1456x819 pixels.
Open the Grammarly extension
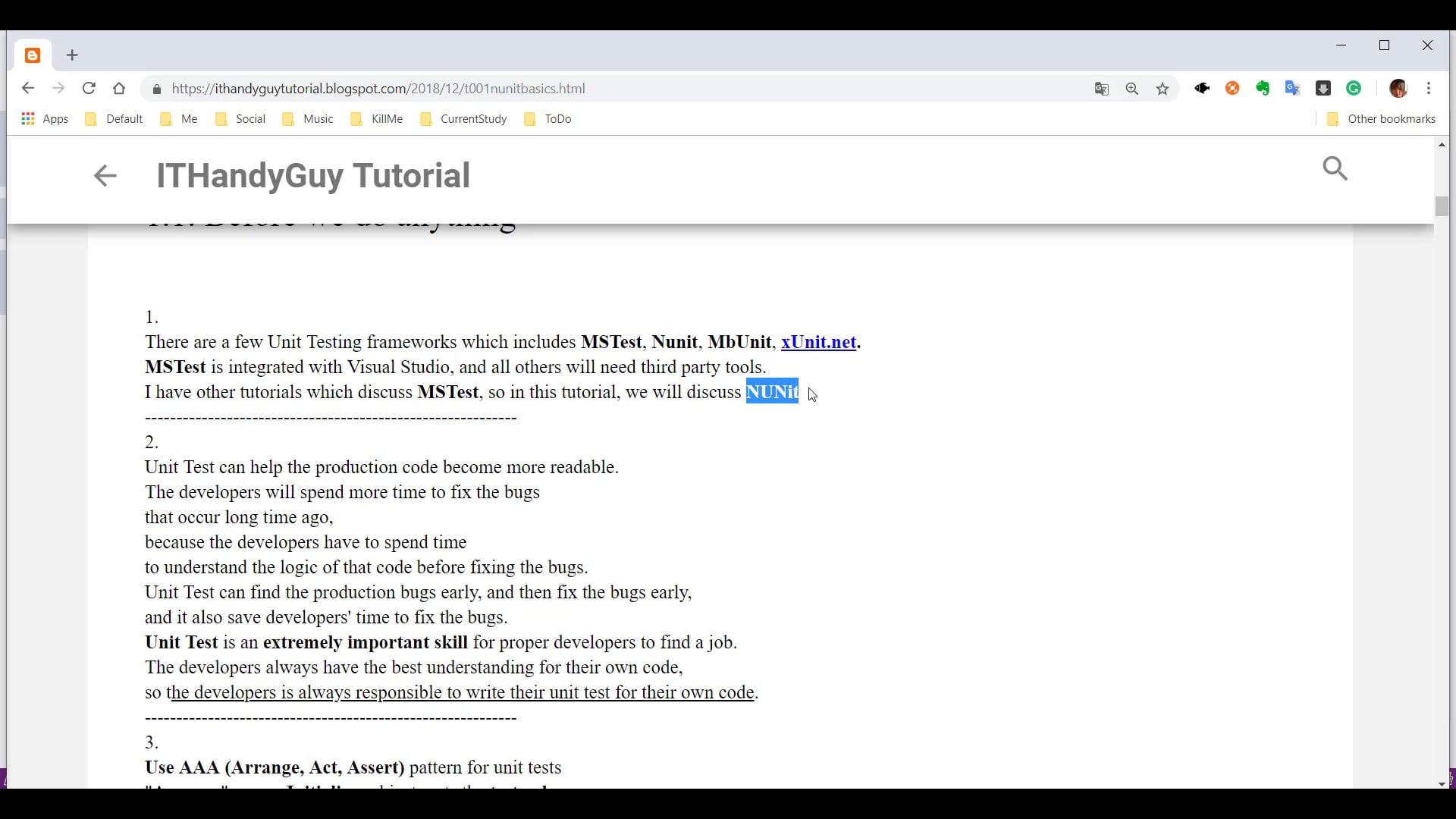1354,89
